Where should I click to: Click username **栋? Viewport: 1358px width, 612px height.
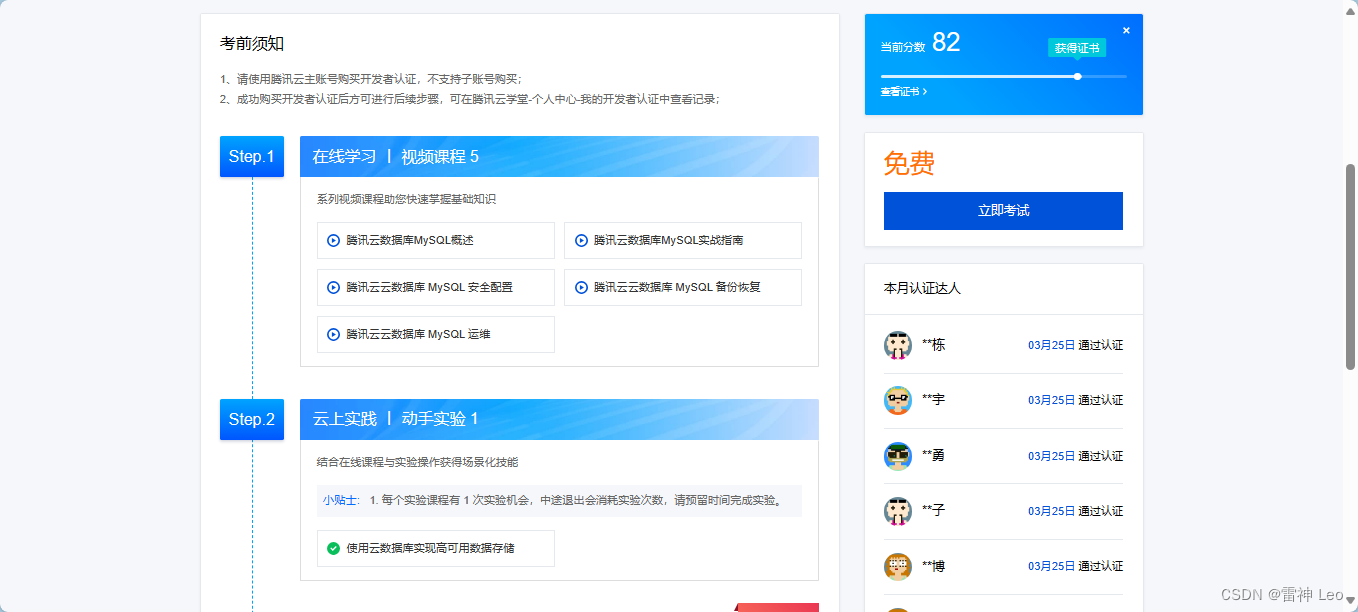point(933,345)
